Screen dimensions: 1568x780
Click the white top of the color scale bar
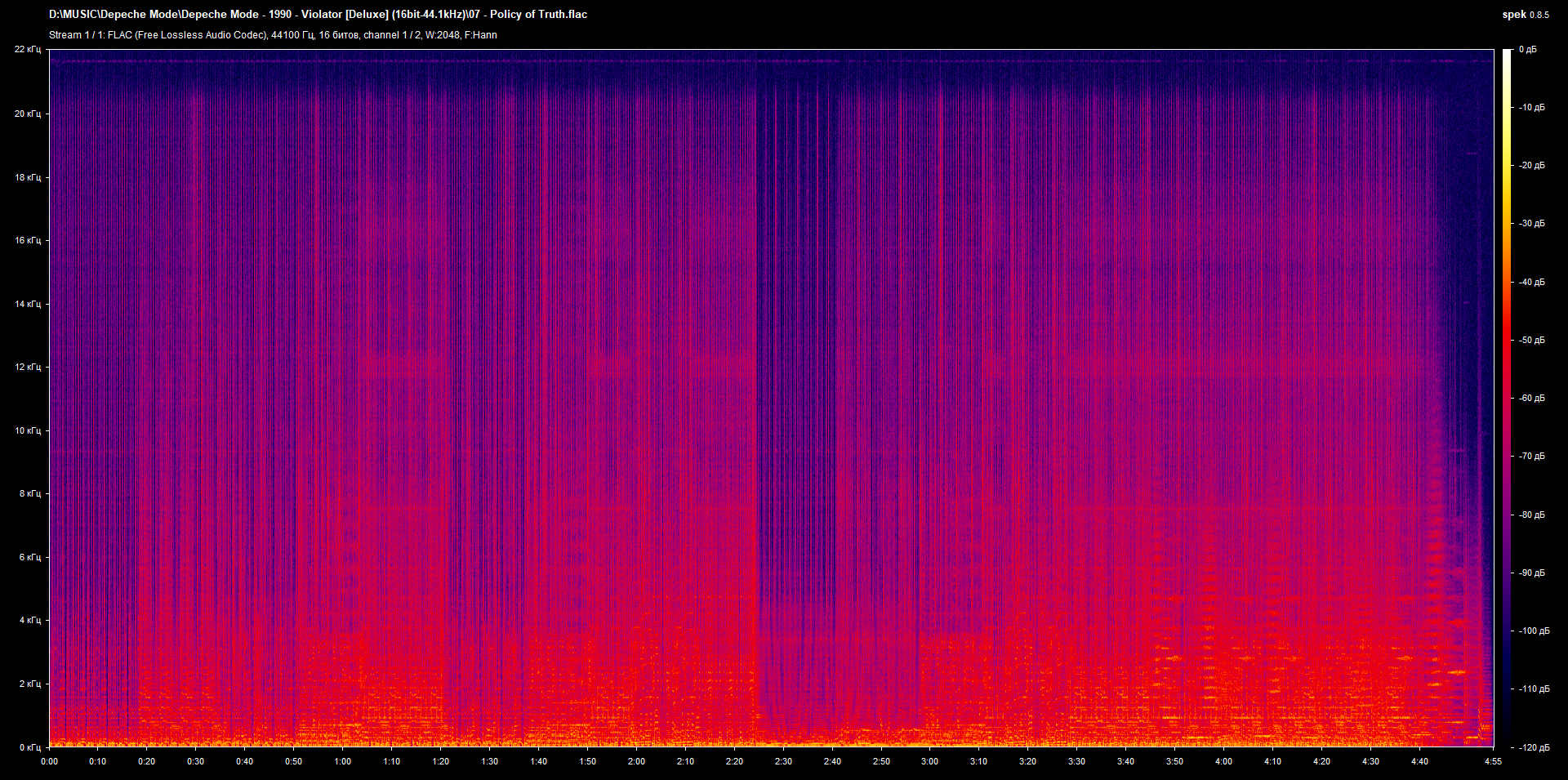pos(1507,54)
